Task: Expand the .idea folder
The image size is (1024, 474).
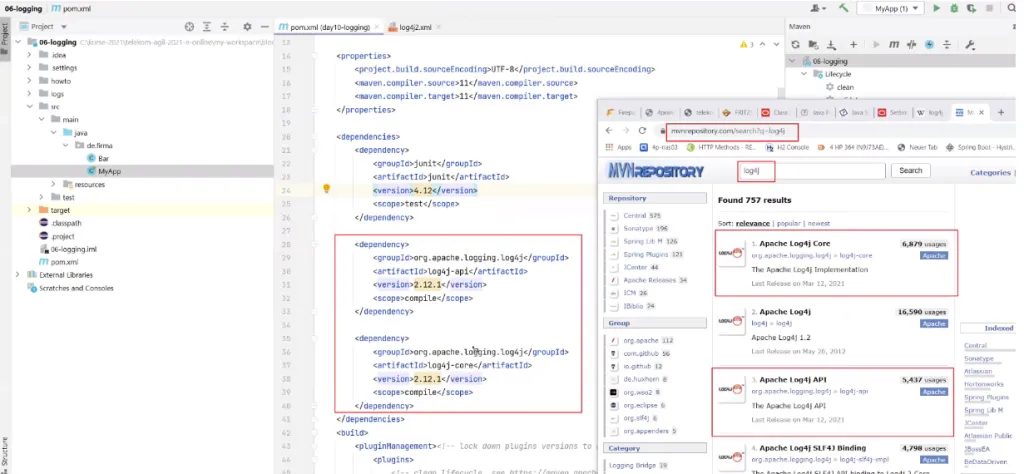Action: pos(29,55)
